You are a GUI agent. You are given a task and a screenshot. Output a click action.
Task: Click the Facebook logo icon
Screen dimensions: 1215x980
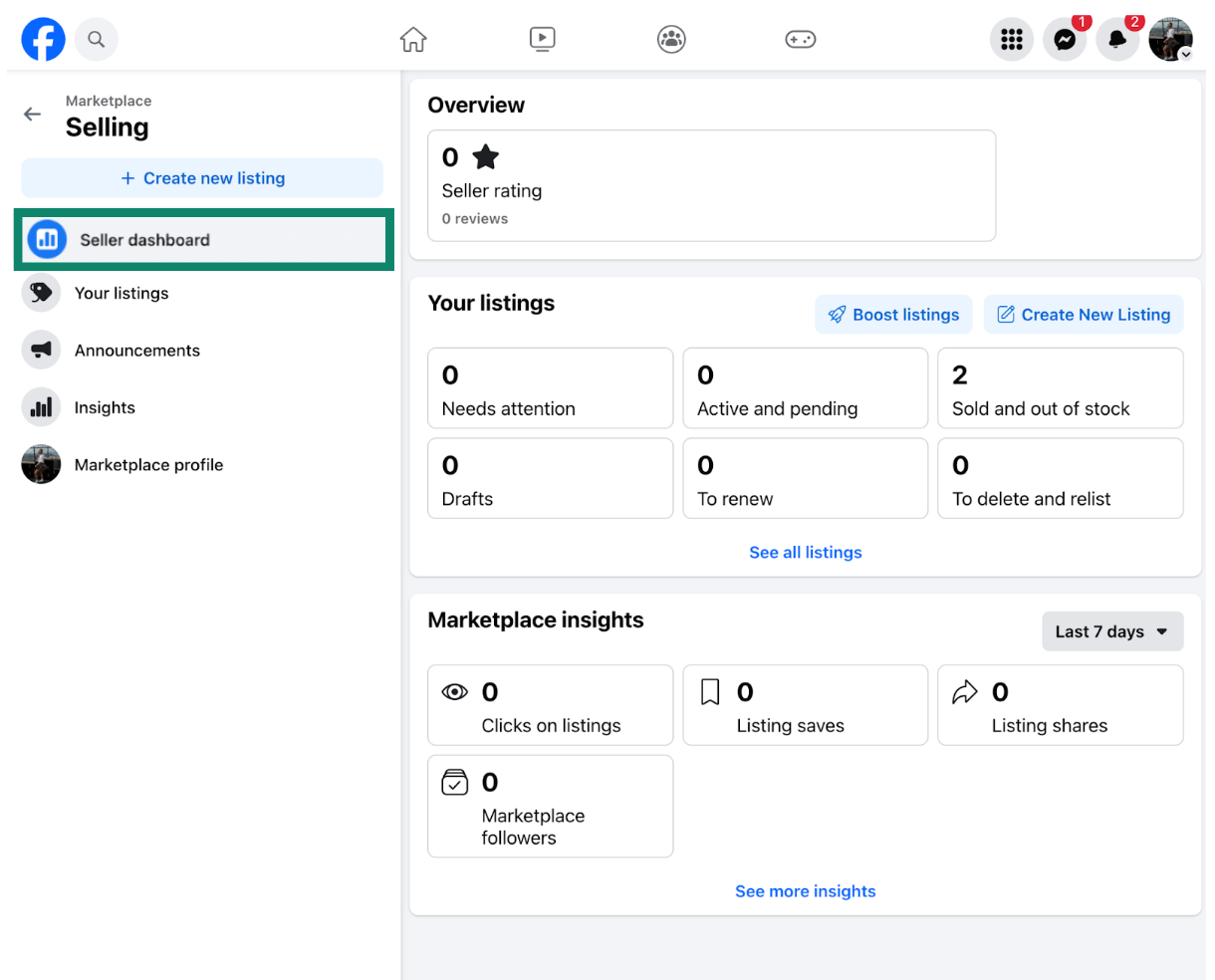(x=43, y=40)
